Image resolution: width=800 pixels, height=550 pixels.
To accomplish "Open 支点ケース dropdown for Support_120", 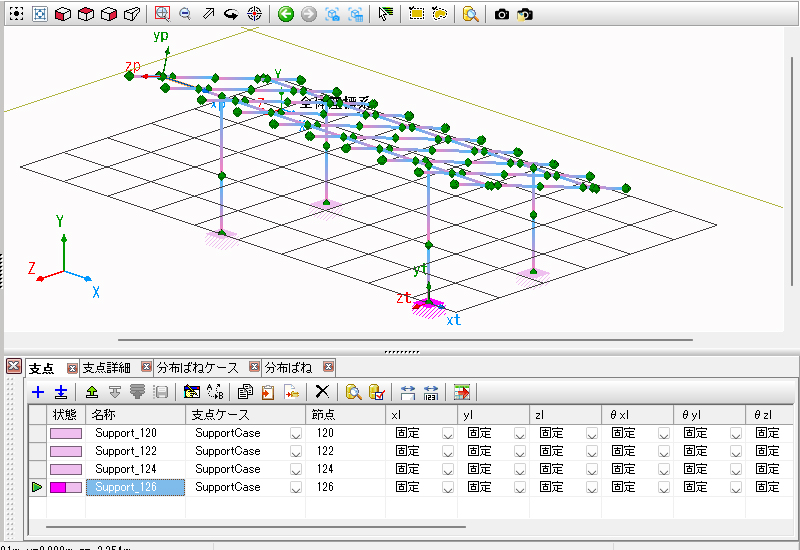I will click(295, 434).
